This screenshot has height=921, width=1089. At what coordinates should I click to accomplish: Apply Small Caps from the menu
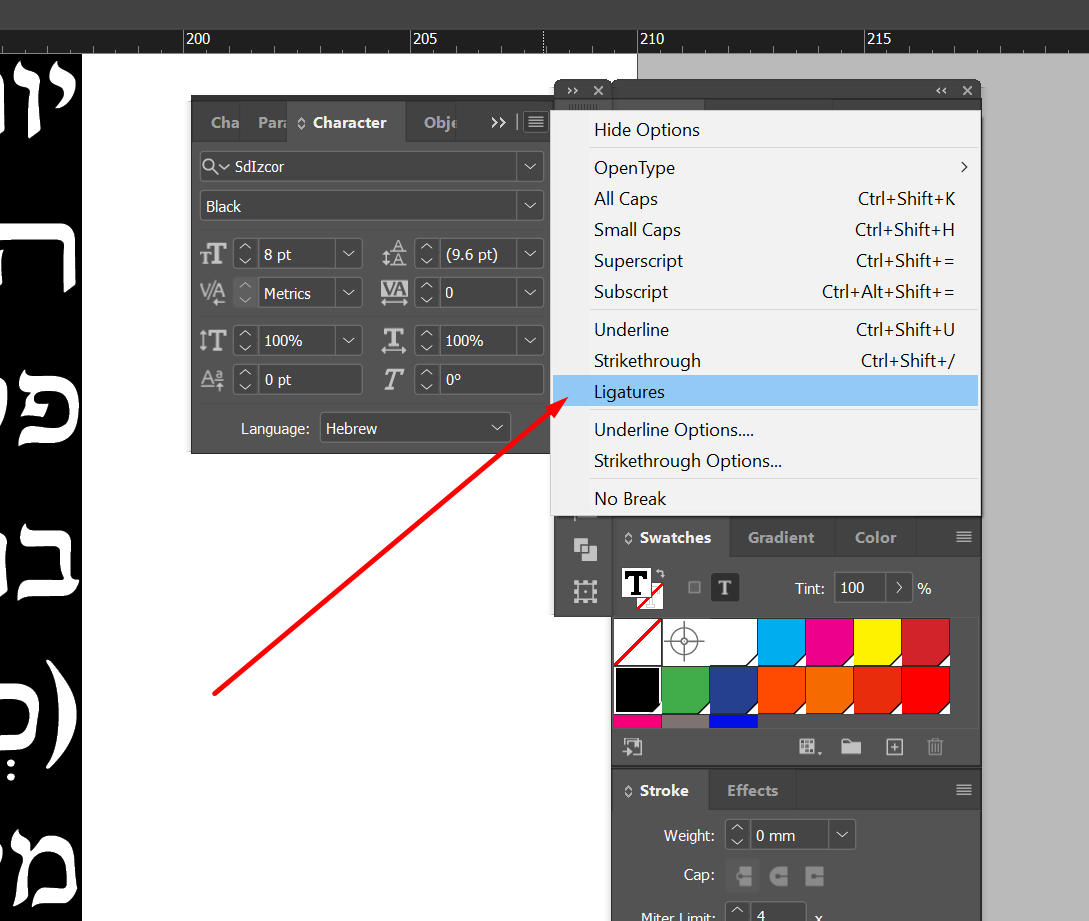click(x=765, y=229)
